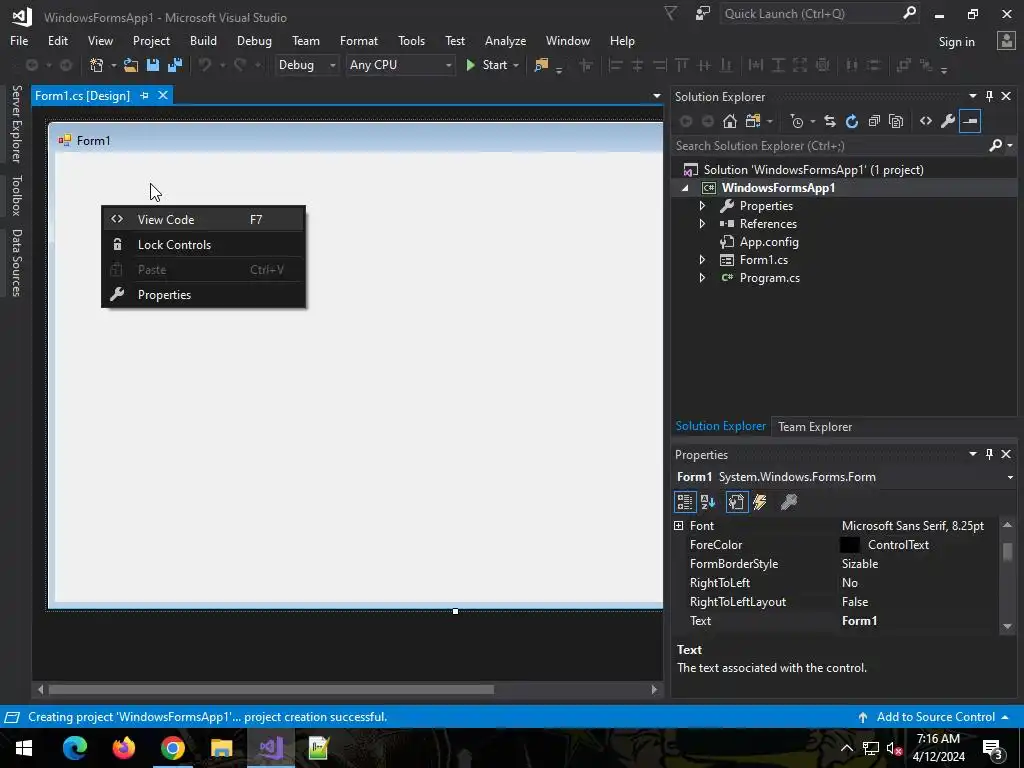1024x768 pixels.
Task: Select View Code from context menu
Action: [203, 219]
